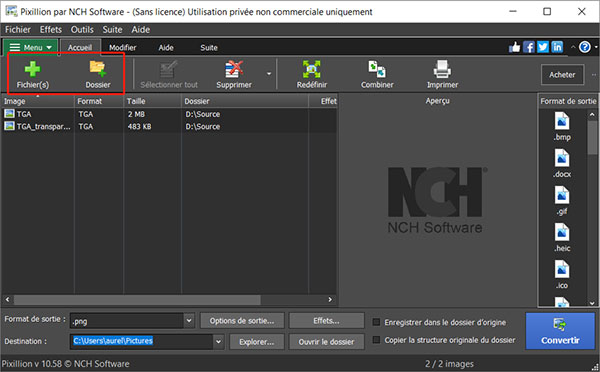Open the Effets menu
The width and height of the screenshot is (600, 372).
pyautogui.click(x=51, y=29)
